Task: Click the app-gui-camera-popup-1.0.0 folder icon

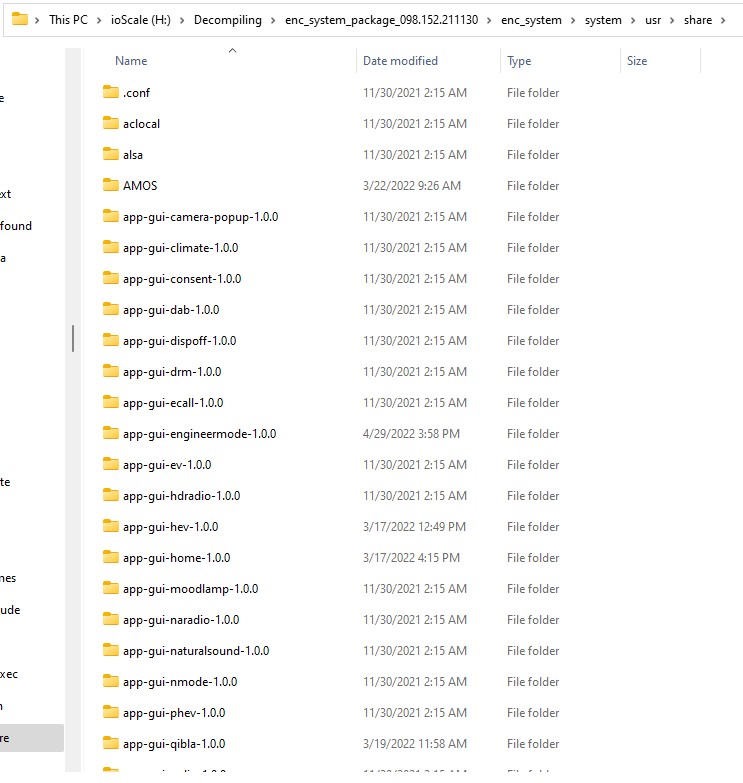Action: click(110, 216)
